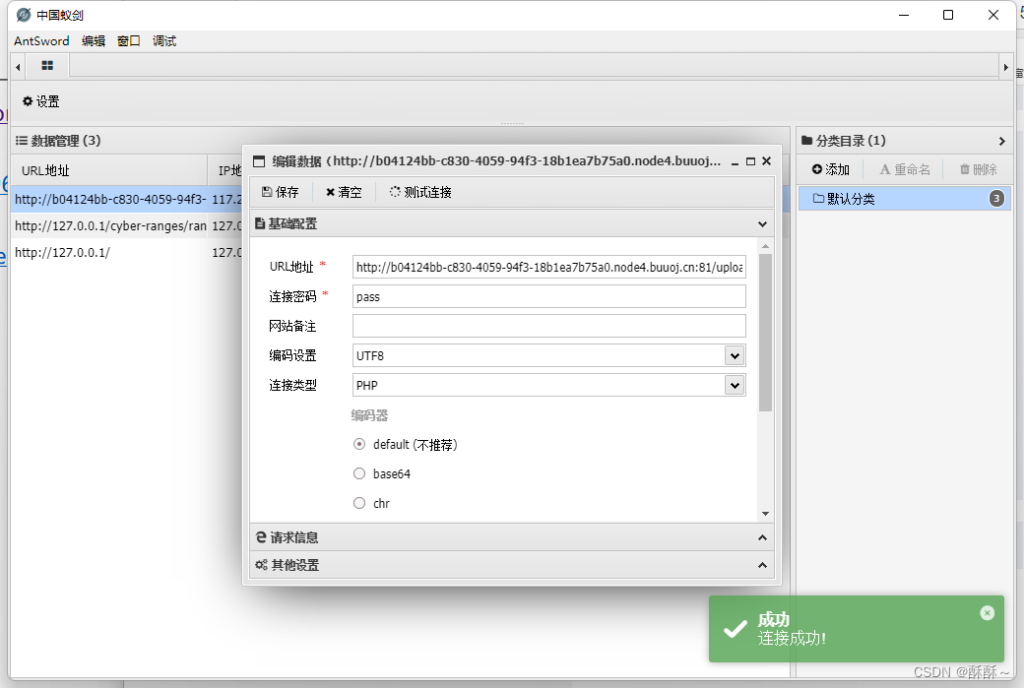
Task: Click the 清空 clear button
Action: pos(344,192)
